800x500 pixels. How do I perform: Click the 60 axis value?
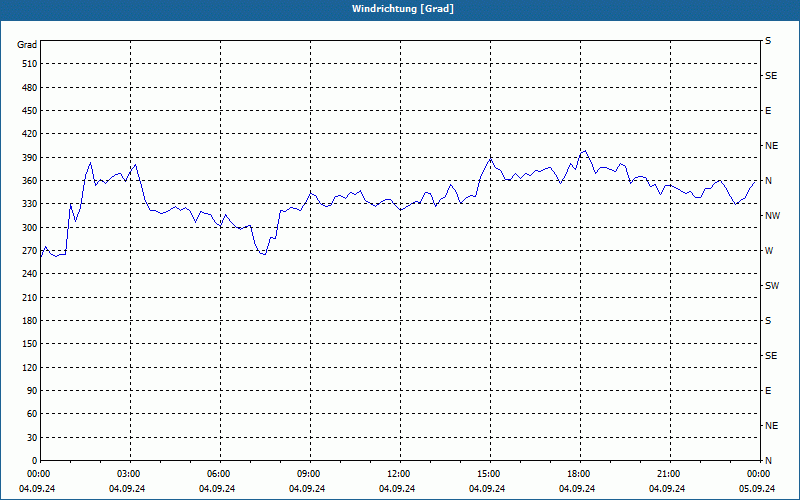pyautogui.click(x=32, y=414)
